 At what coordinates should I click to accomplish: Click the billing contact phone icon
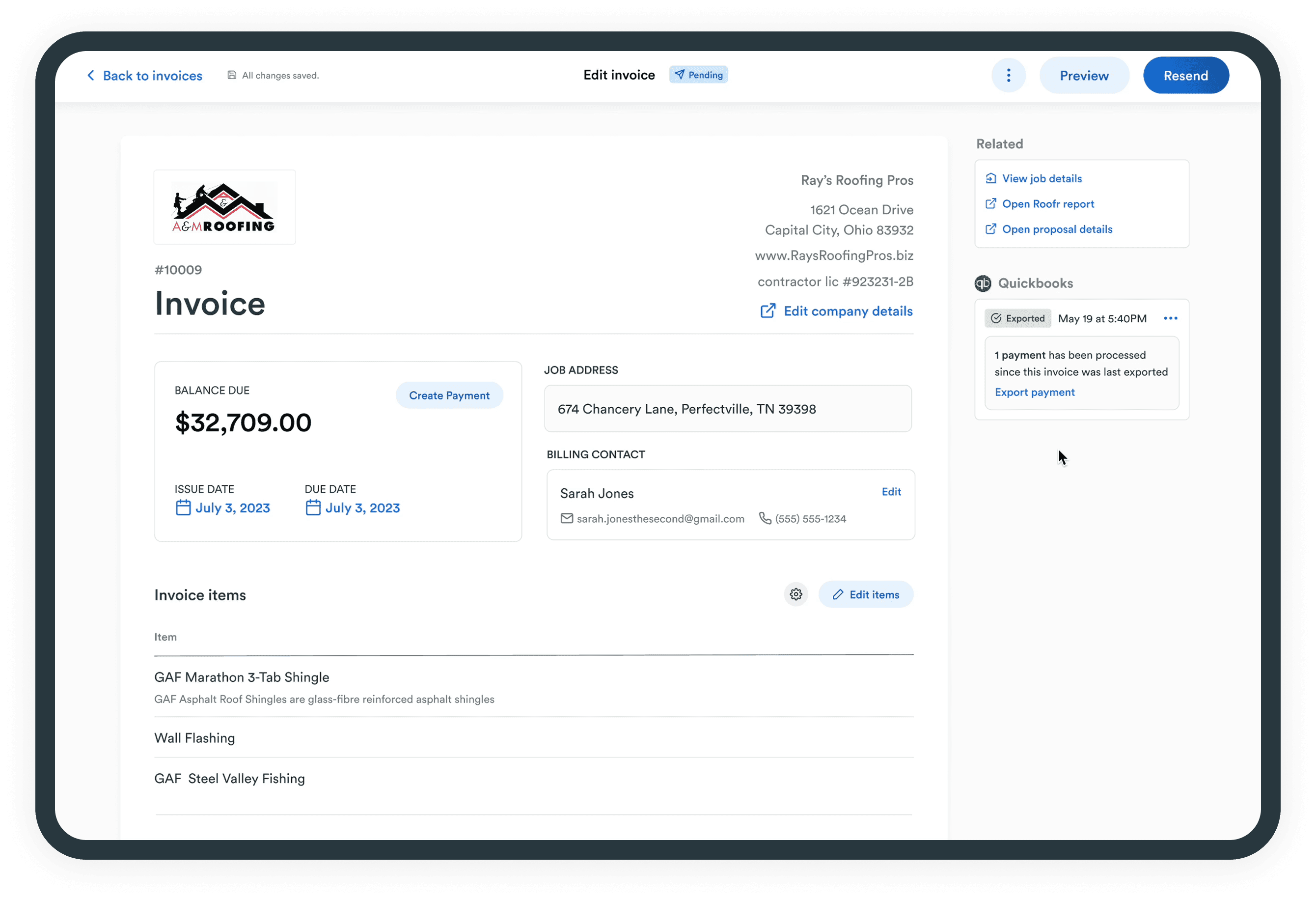click(765, 518)
